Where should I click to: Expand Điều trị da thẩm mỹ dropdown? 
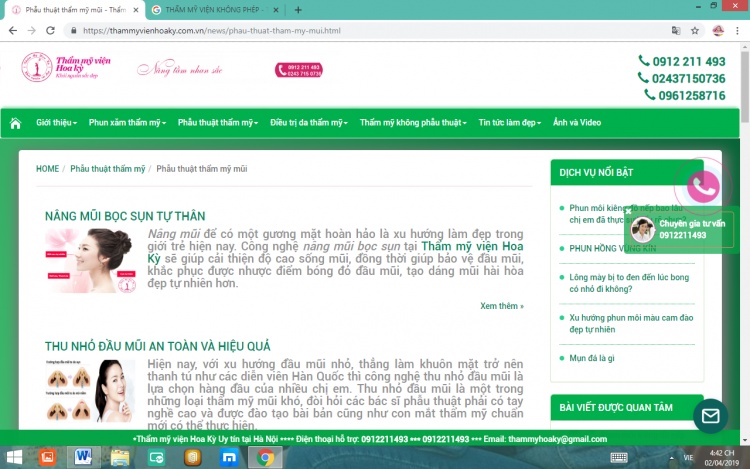308,123
